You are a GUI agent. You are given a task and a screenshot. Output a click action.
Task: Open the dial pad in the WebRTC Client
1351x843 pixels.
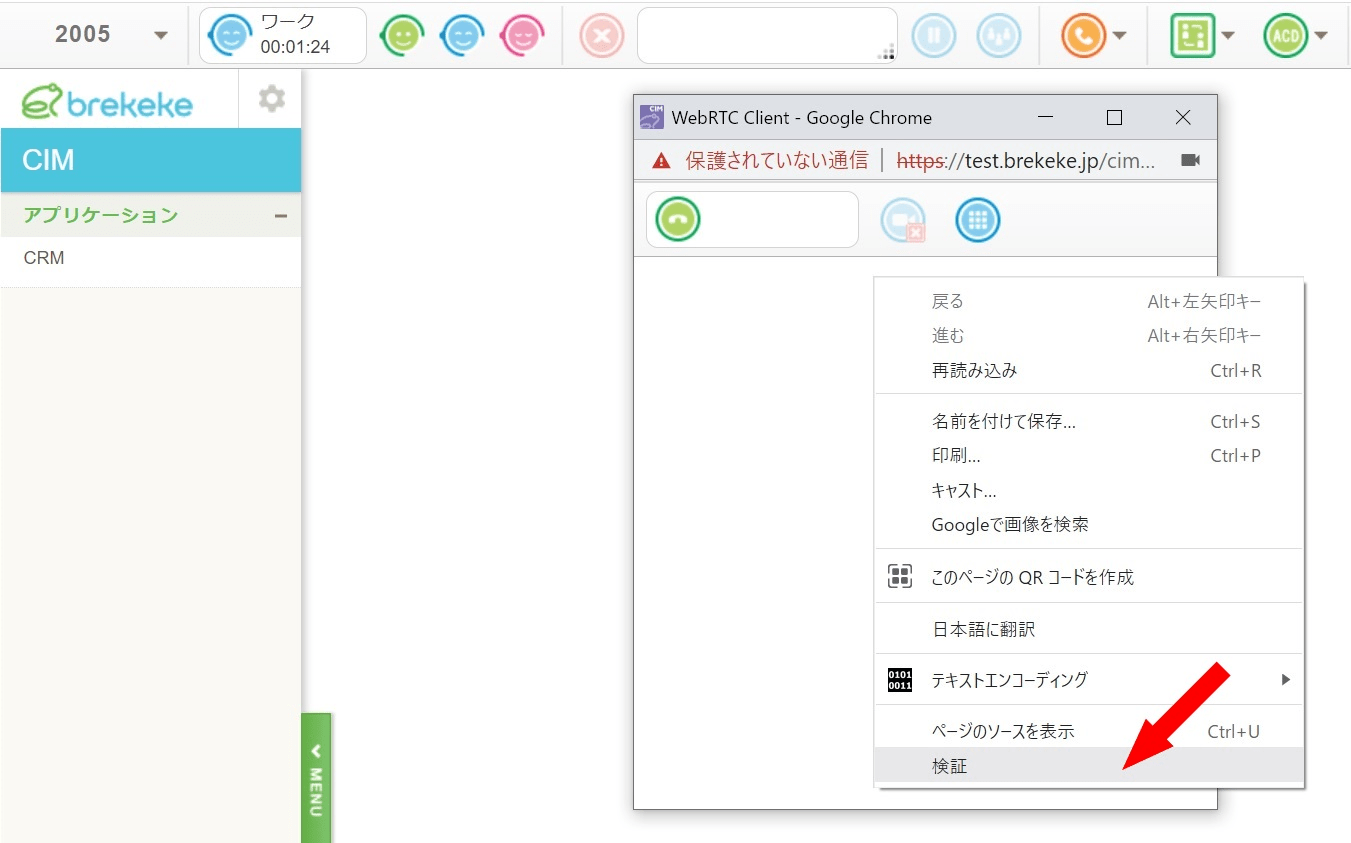(977, 219)
